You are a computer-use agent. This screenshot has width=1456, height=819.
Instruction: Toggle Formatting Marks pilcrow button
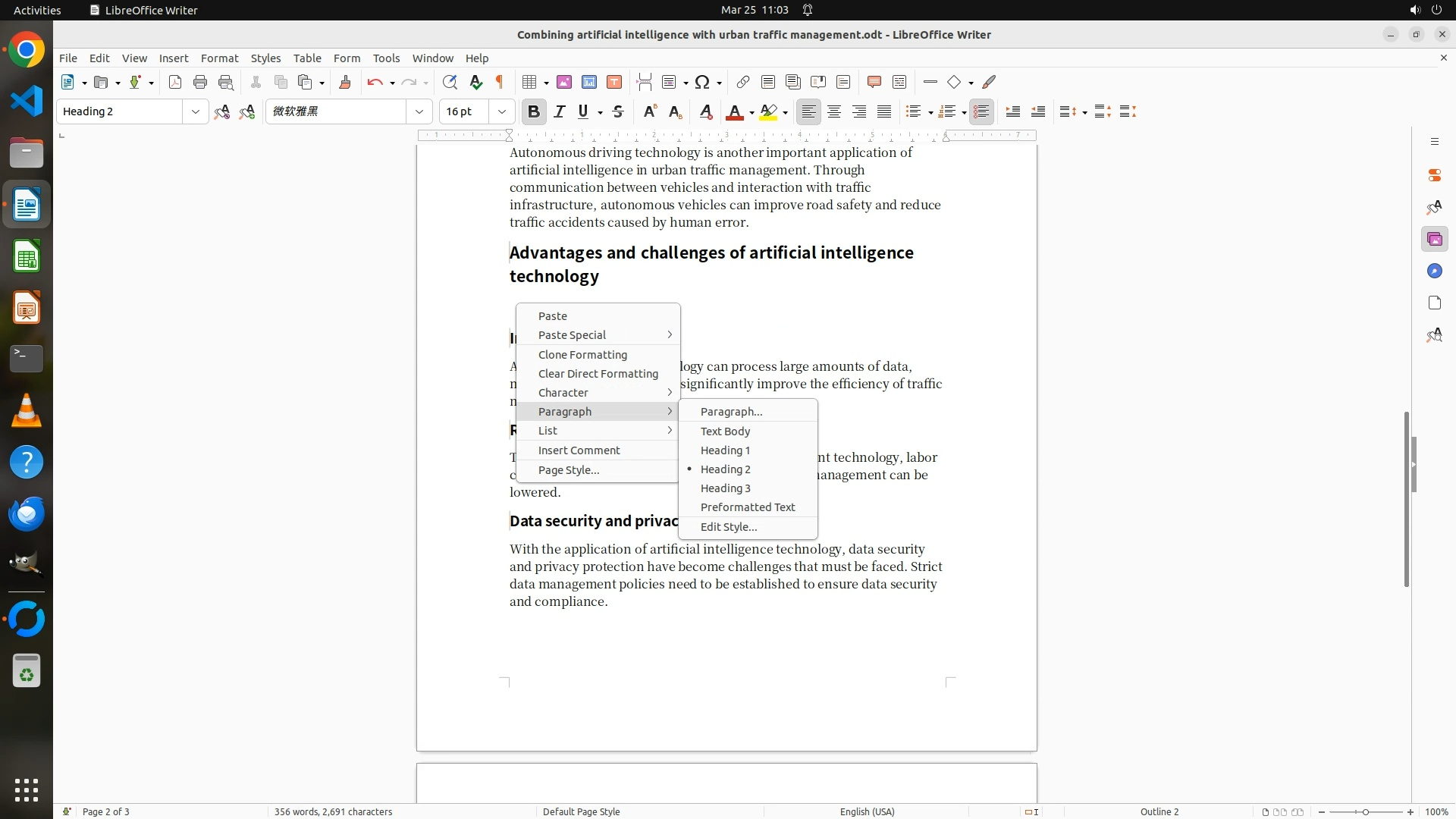500,82
